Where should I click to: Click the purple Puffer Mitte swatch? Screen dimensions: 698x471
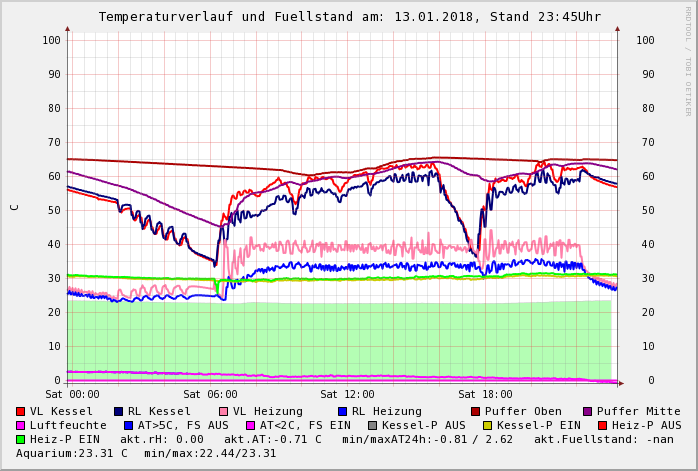click(588, 411)
